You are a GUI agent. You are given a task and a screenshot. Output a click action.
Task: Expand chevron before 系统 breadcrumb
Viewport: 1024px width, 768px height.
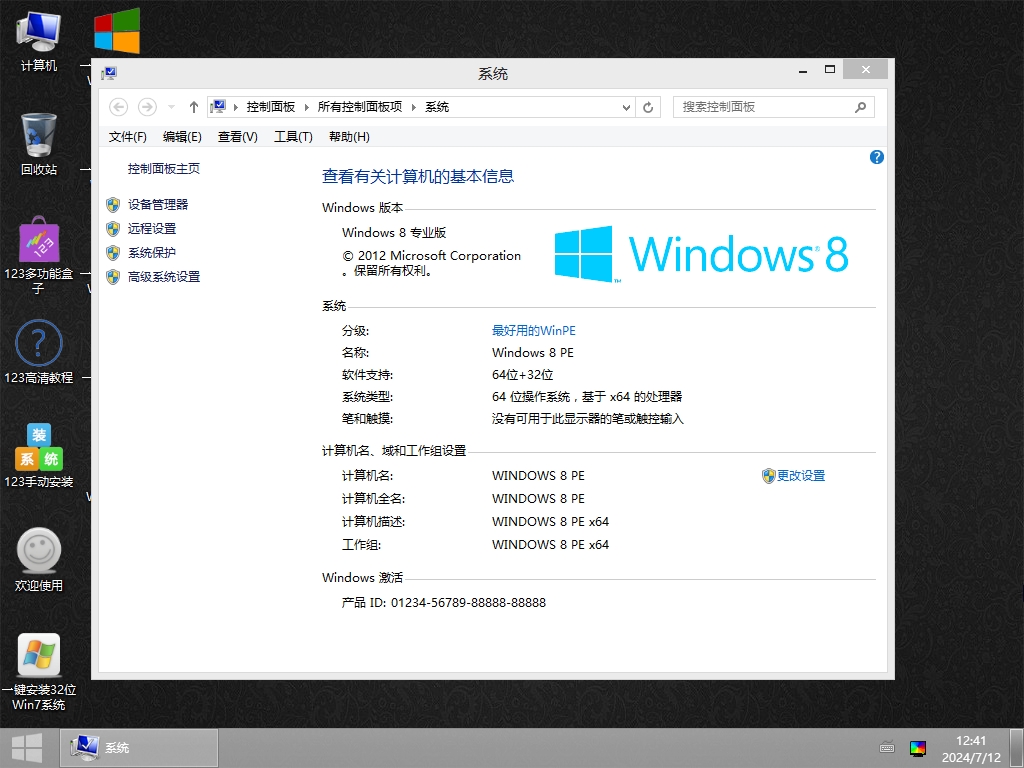click(x=414, y=107)
